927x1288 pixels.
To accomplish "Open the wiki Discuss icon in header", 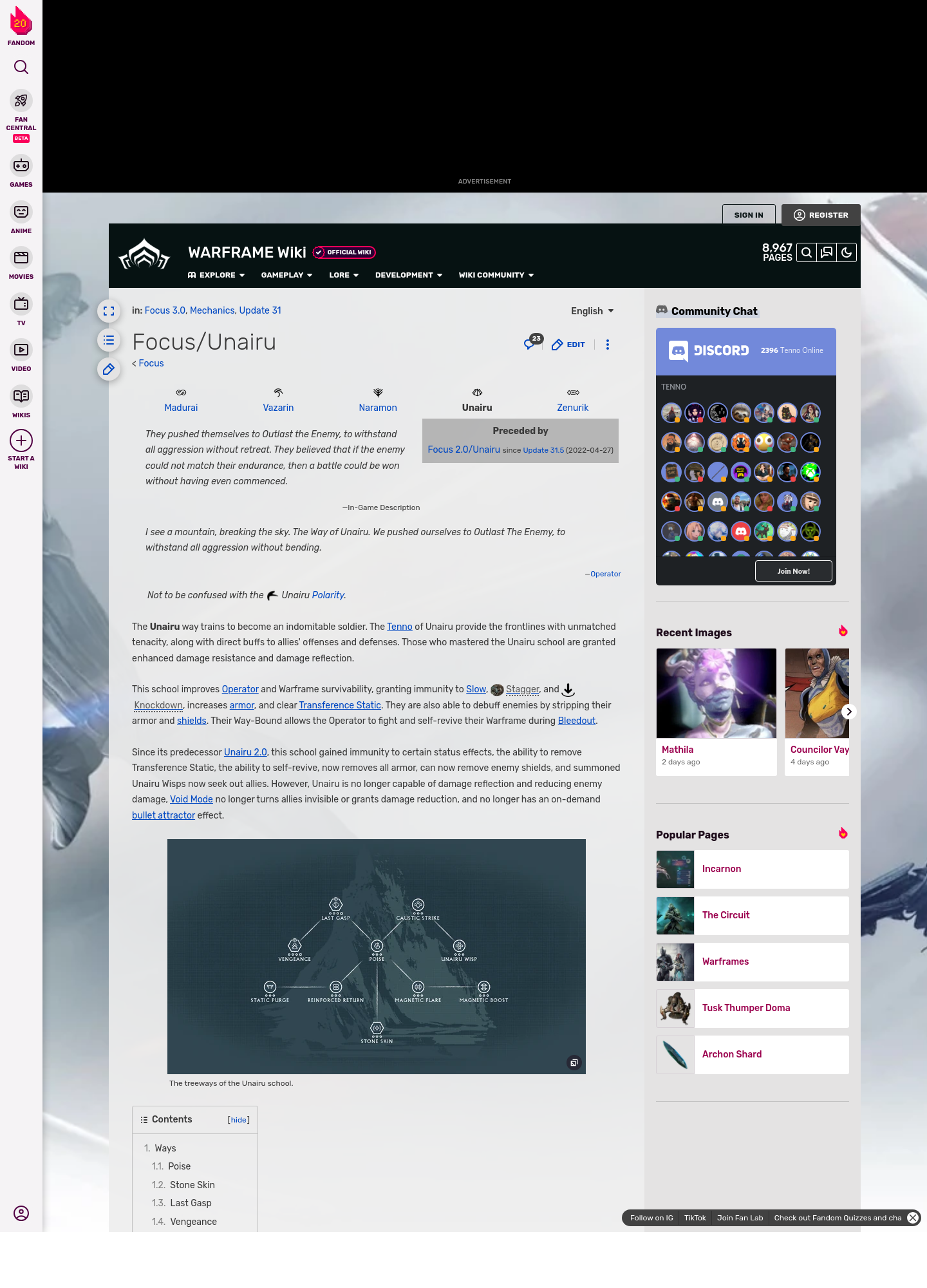I will (827, 252).
